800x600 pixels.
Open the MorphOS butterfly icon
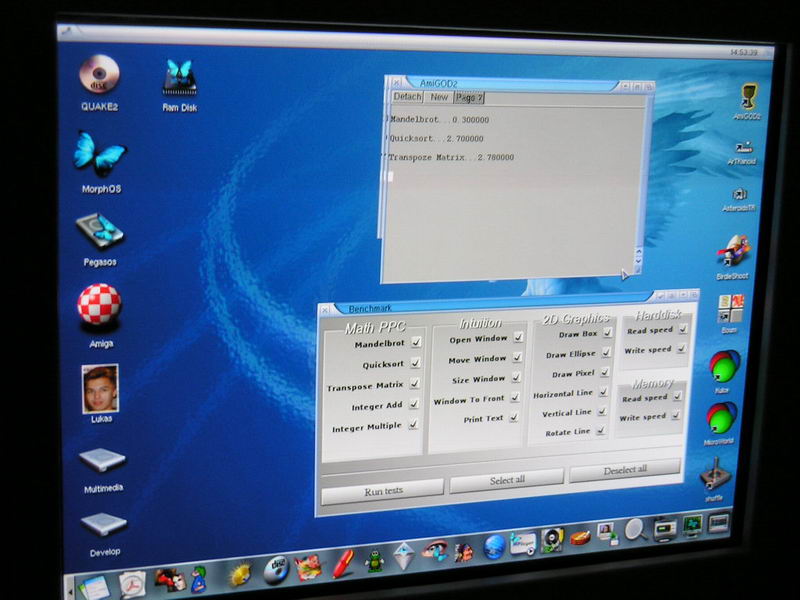100,152
